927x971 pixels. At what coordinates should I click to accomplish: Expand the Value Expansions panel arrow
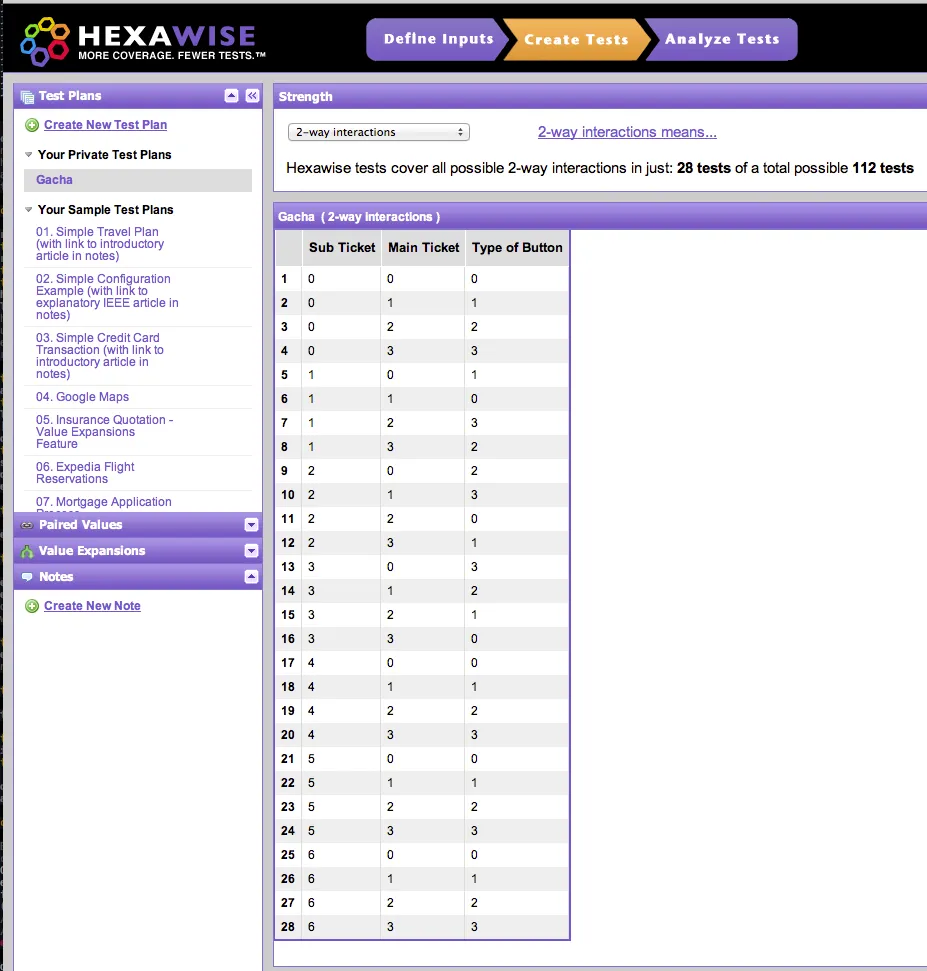click(251, 551)
